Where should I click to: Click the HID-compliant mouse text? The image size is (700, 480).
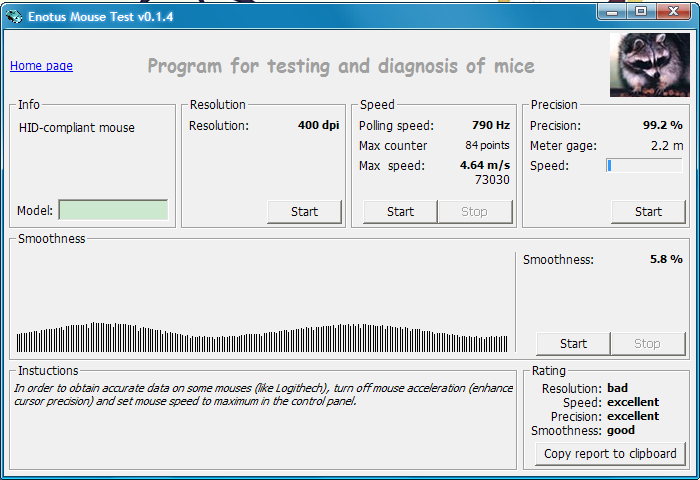77,128
